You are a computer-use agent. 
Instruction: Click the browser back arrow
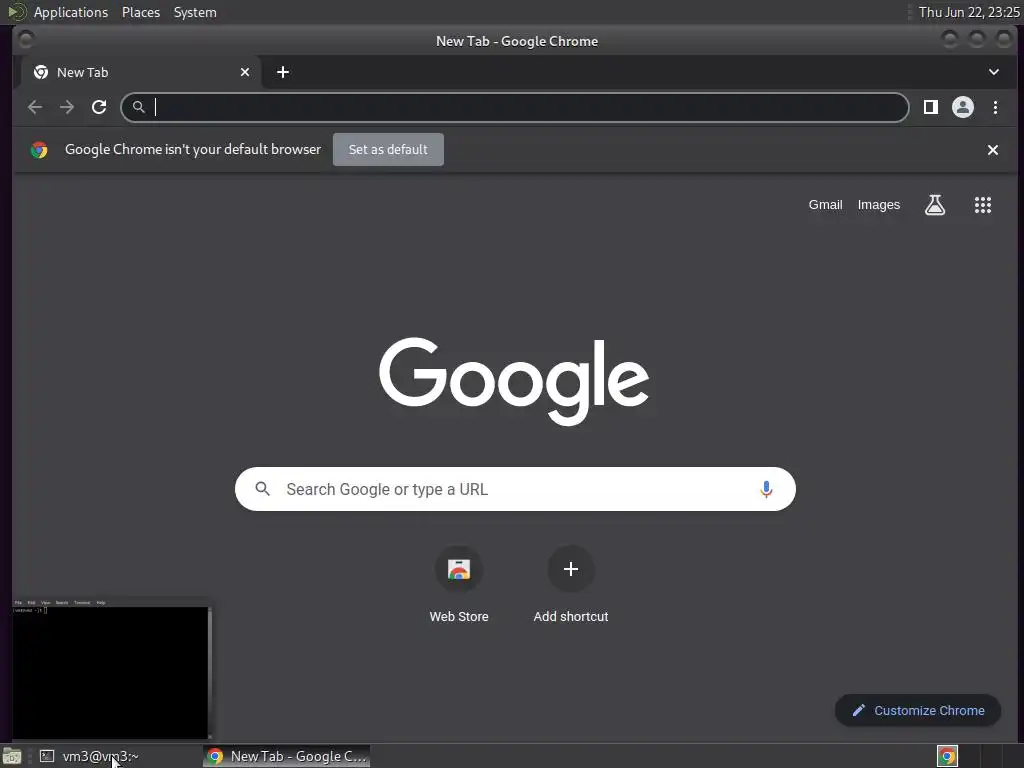coord(35,107)
